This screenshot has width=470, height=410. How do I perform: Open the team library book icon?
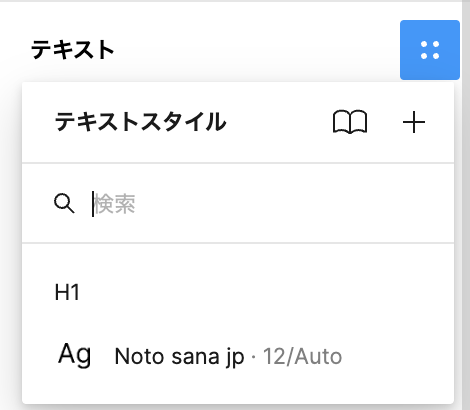click(350, 122)
